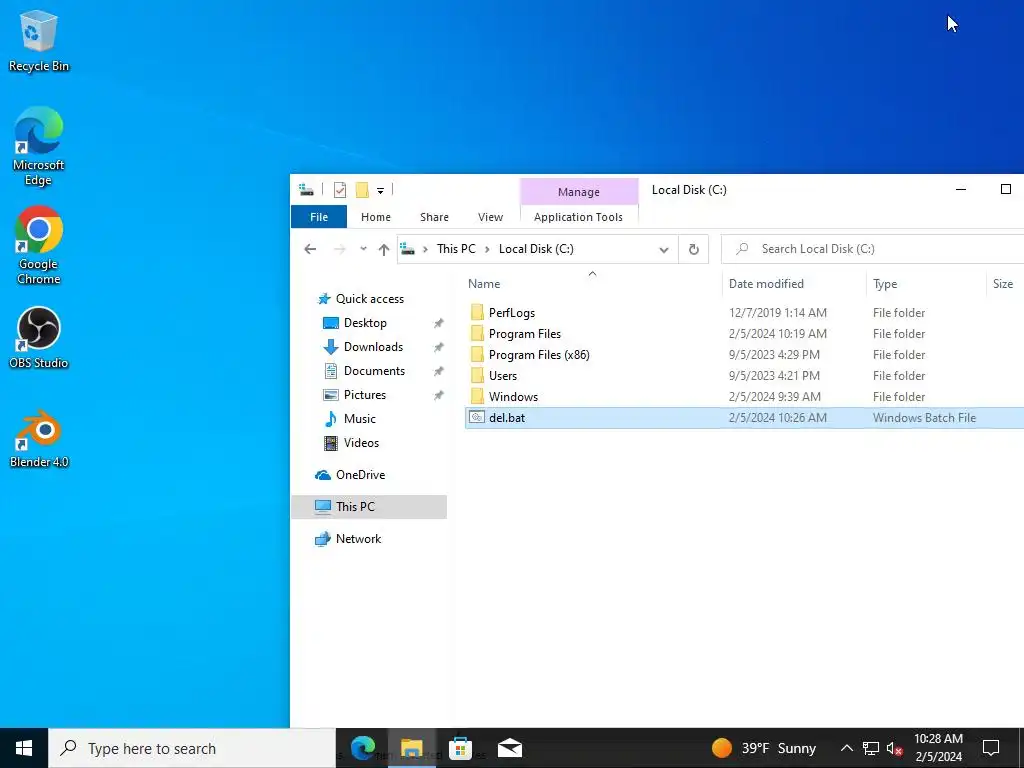Click the drive icon in the title bar
The width and height of the screenshot is (1024, 768).
point(306,190)
